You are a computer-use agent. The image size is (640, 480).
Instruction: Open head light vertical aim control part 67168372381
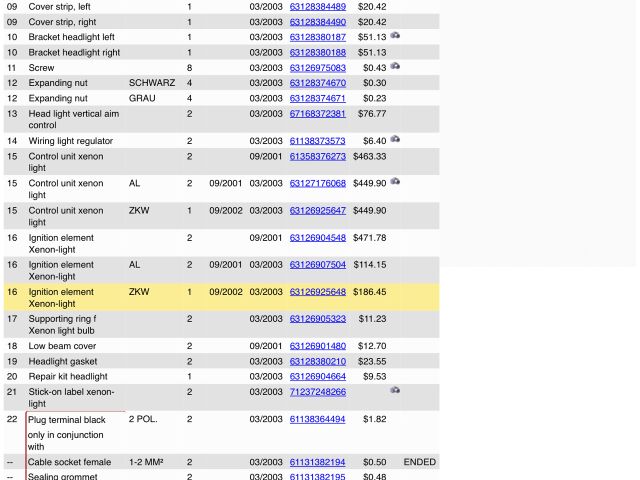(x=317, y=114)
